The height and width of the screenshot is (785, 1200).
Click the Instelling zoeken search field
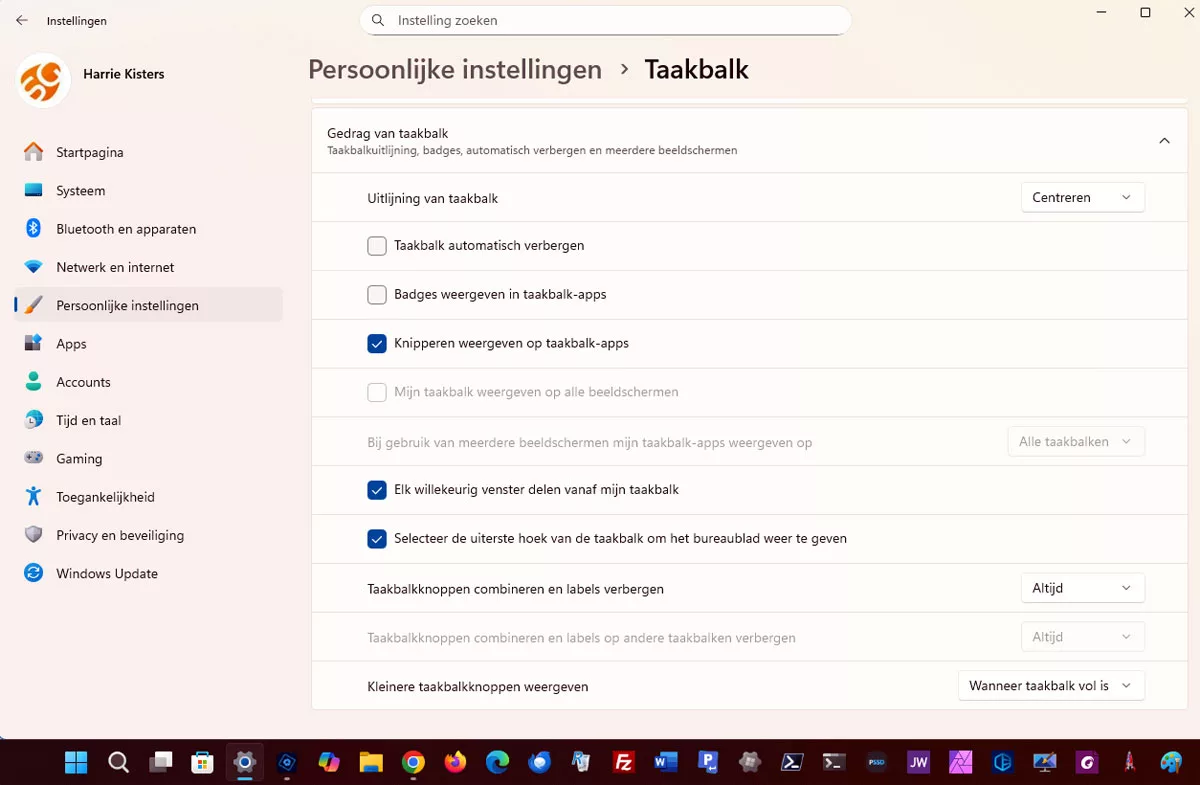coord(605,20)
